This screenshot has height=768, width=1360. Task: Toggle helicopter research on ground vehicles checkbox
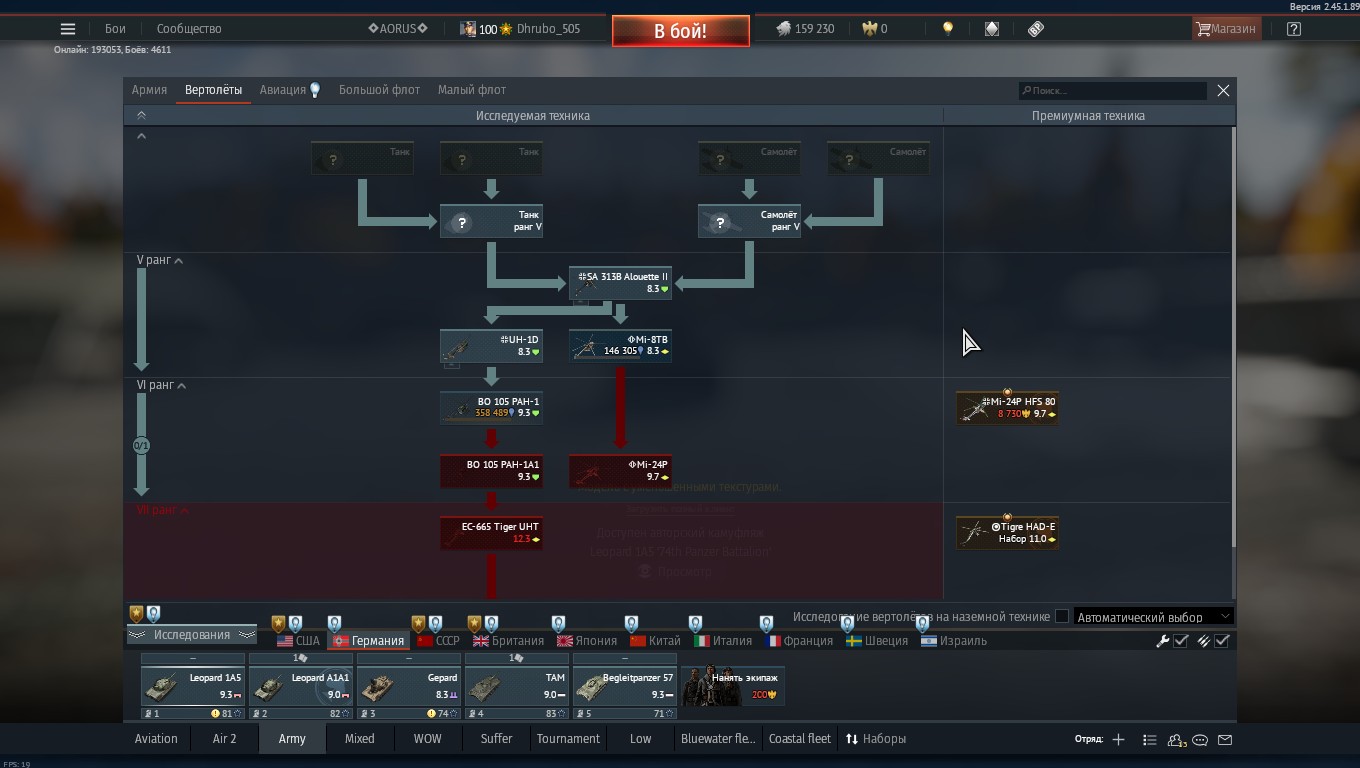click(x=1062, y=617)
